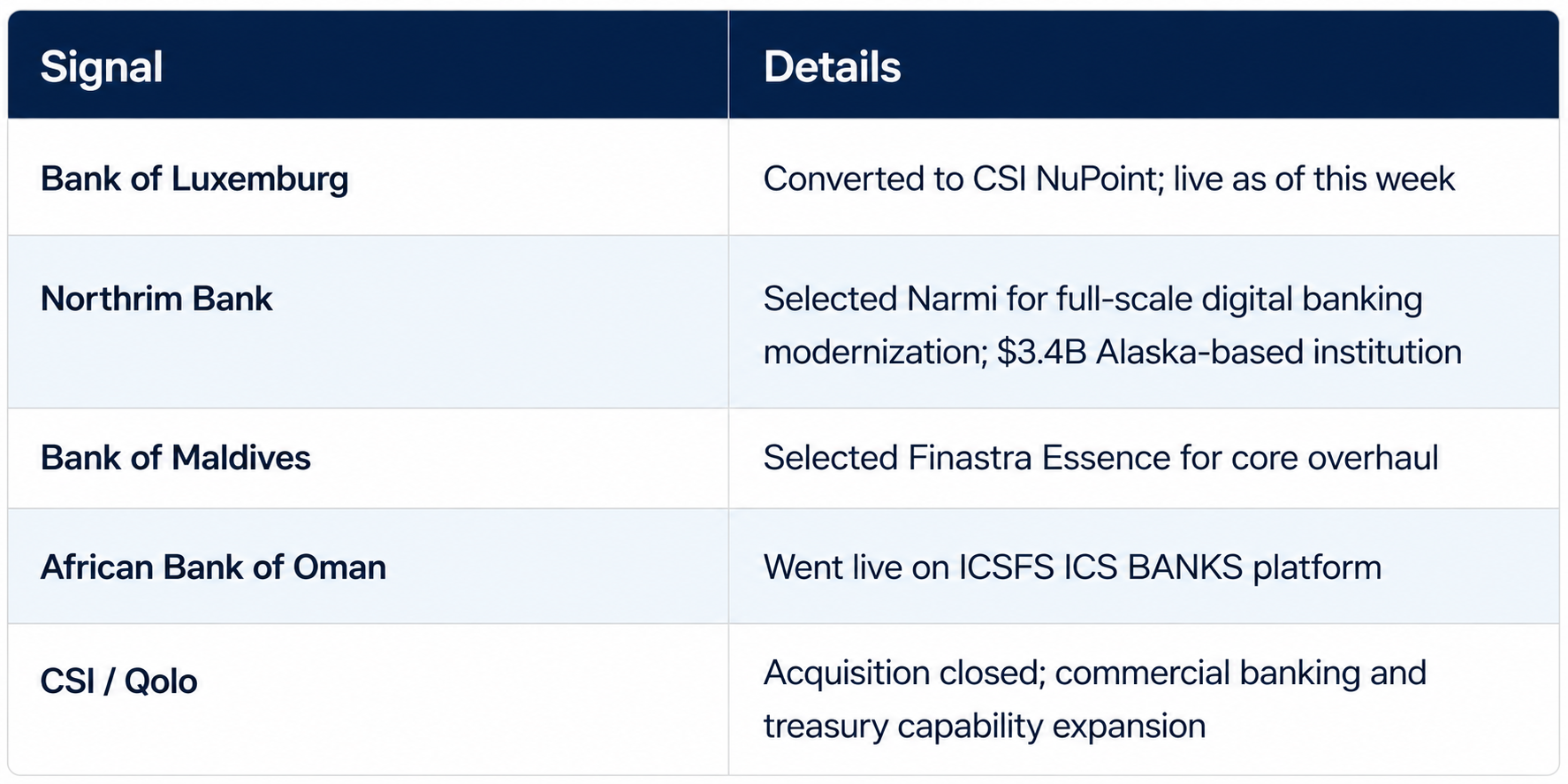The width and height of the screenshot is (1568, 784).
Task: Click the Selected Finastra Essence details text
Action: pos(1100,458)
